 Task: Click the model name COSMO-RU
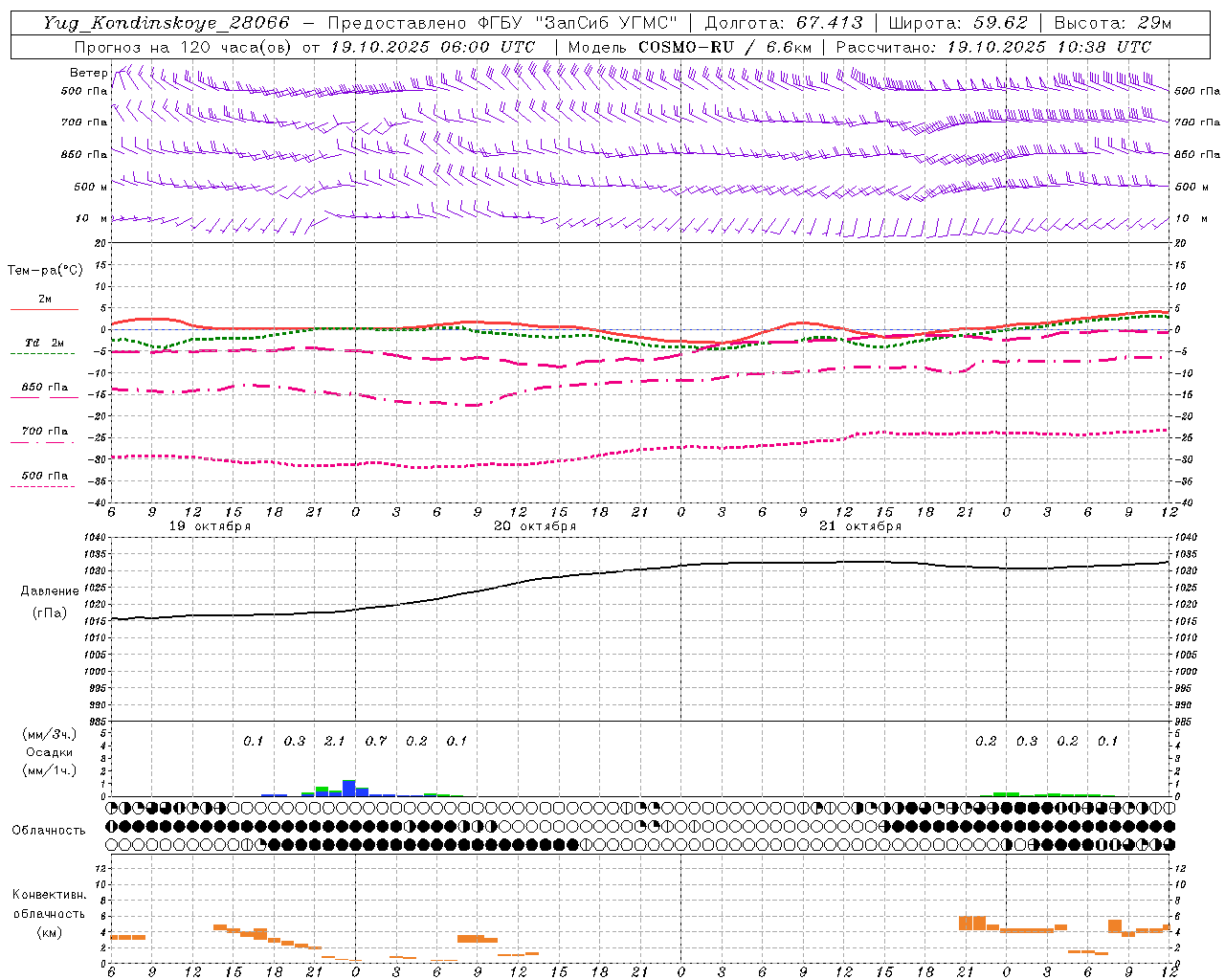[686, 47]
